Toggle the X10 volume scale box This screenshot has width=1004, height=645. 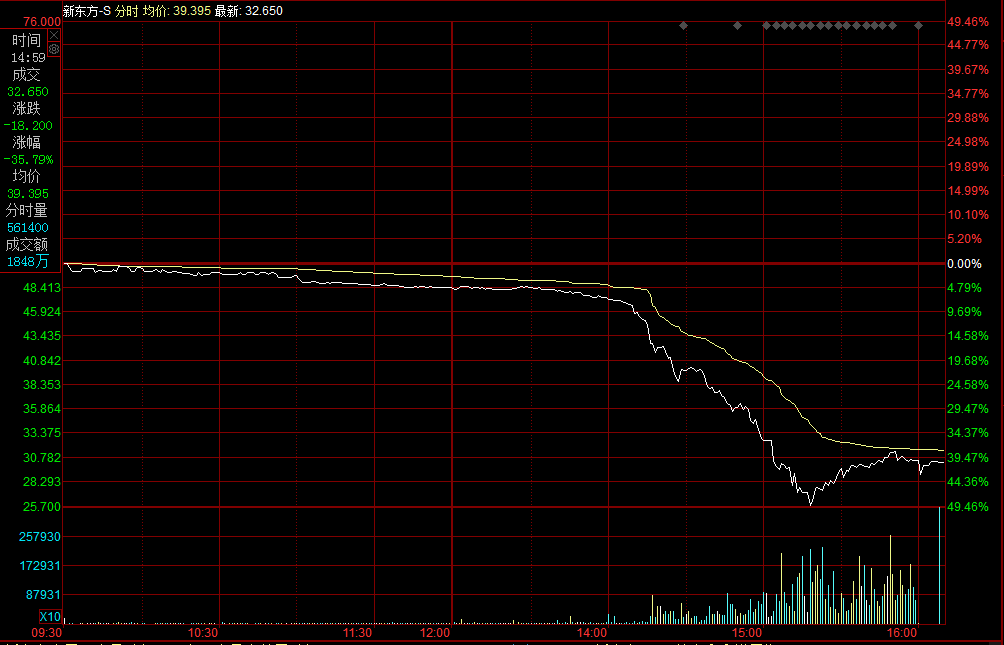50,616
